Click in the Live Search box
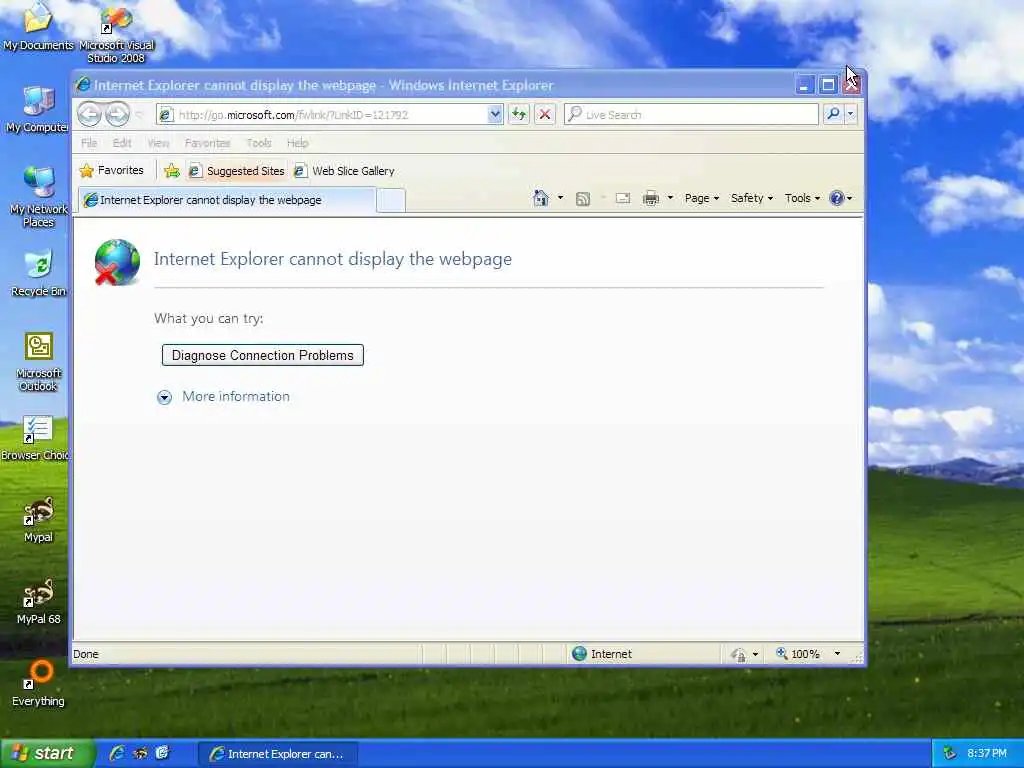1024x768 pixels. point(692,114)
